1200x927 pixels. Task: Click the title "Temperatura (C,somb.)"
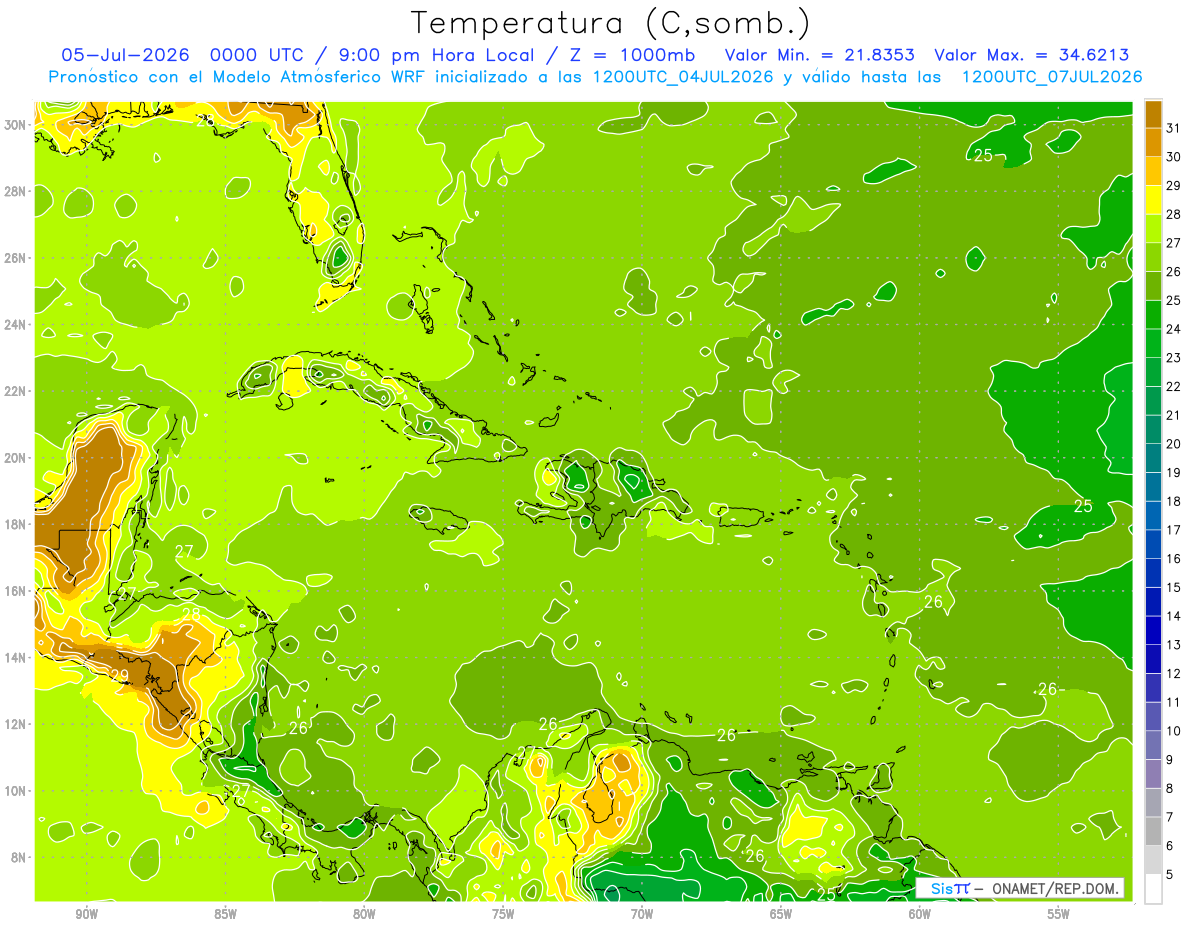point(611,23)
